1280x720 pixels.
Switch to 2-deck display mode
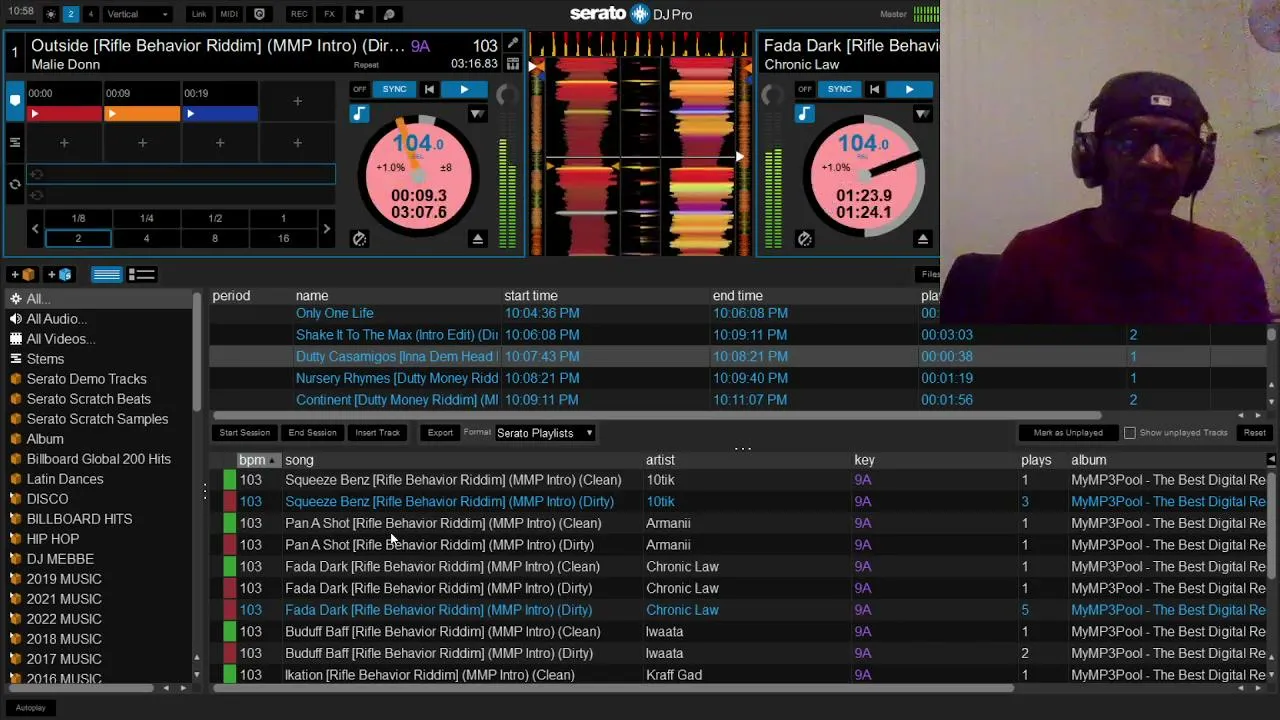(71, 14)
